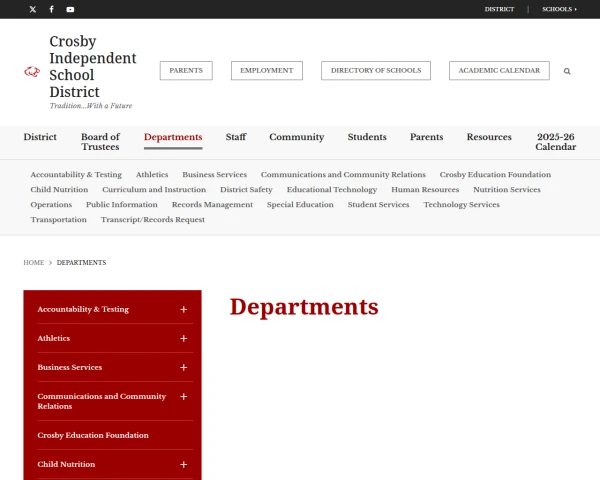Click the Parents button in header

click(x=186, y=71)
